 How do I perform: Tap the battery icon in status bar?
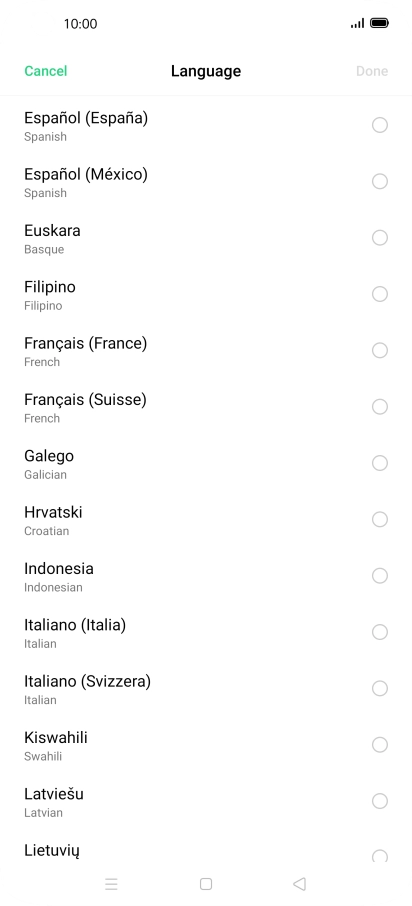point(380,23)
